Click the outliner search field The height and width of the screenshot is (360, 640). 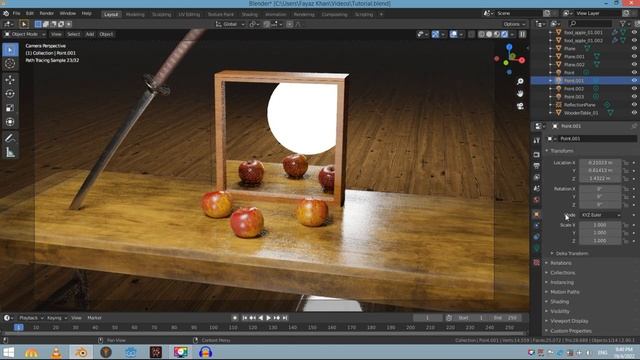click(590, 24)
